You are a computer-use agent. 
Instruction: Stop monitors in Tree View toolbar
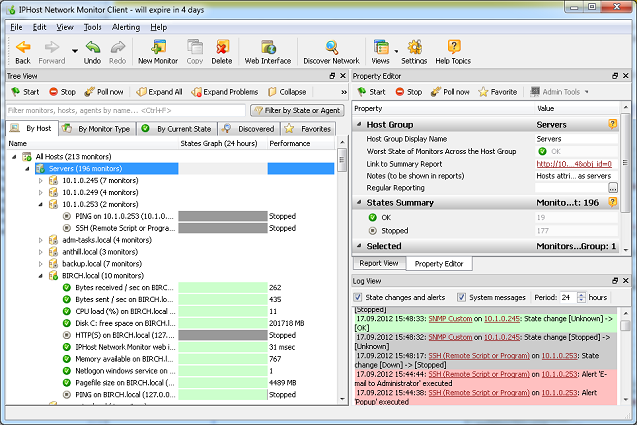(x=62, y=92)
